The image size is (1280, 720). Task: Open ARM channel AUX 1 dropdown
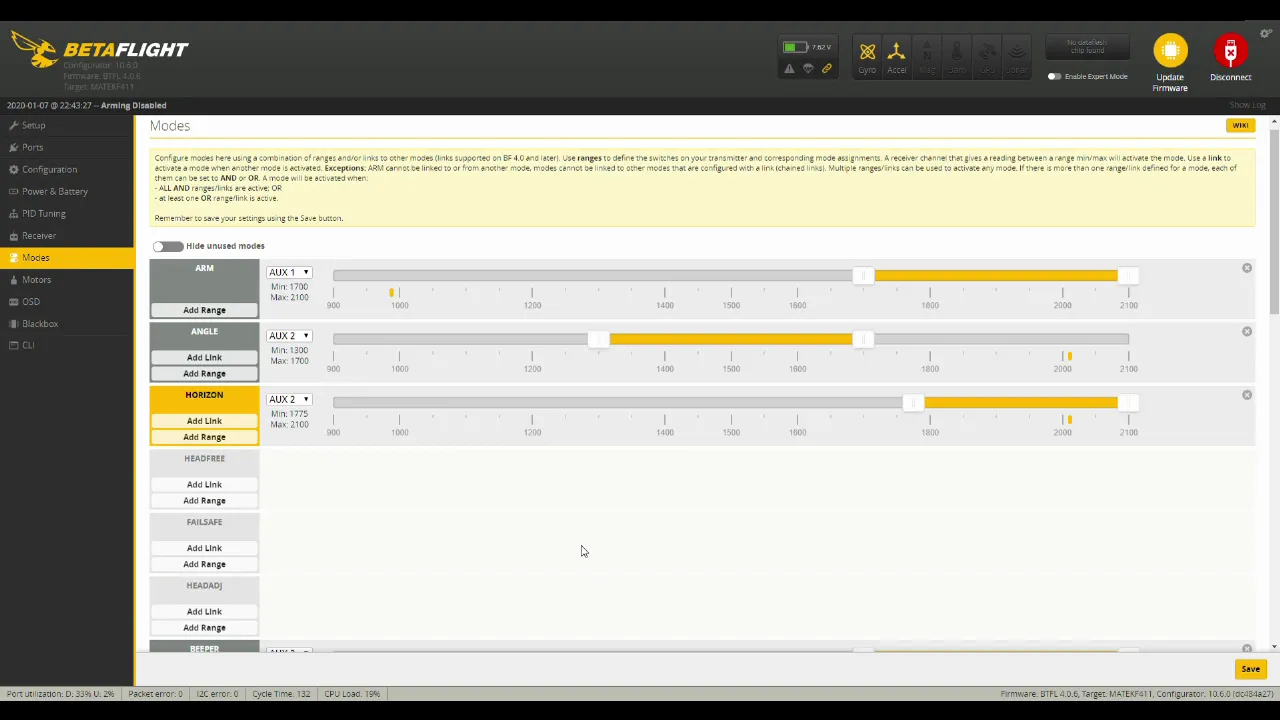pos(289,272)
